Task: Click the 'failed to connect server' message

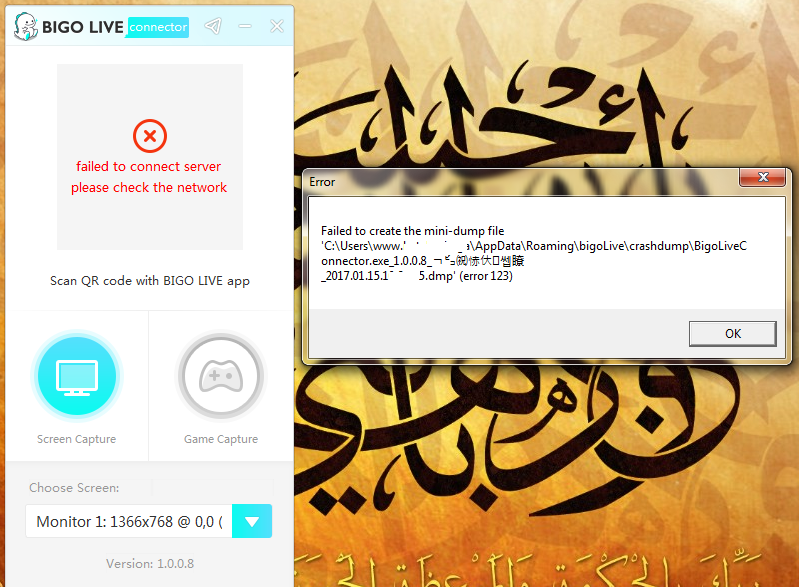Action: (148, 167)
